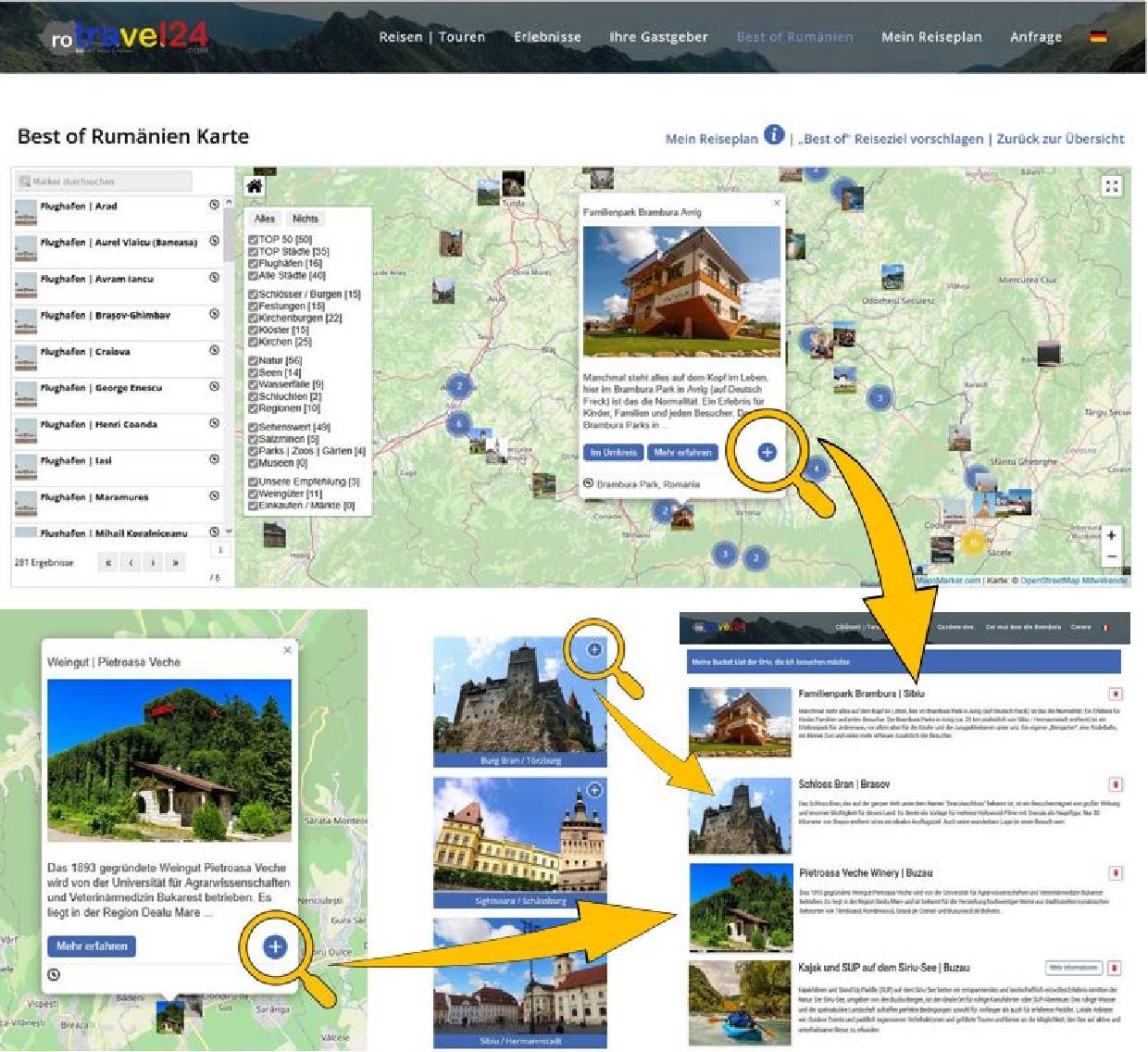Zoom out the map with minus control
This screenshot has height=1052, width=1148.
1112,557
